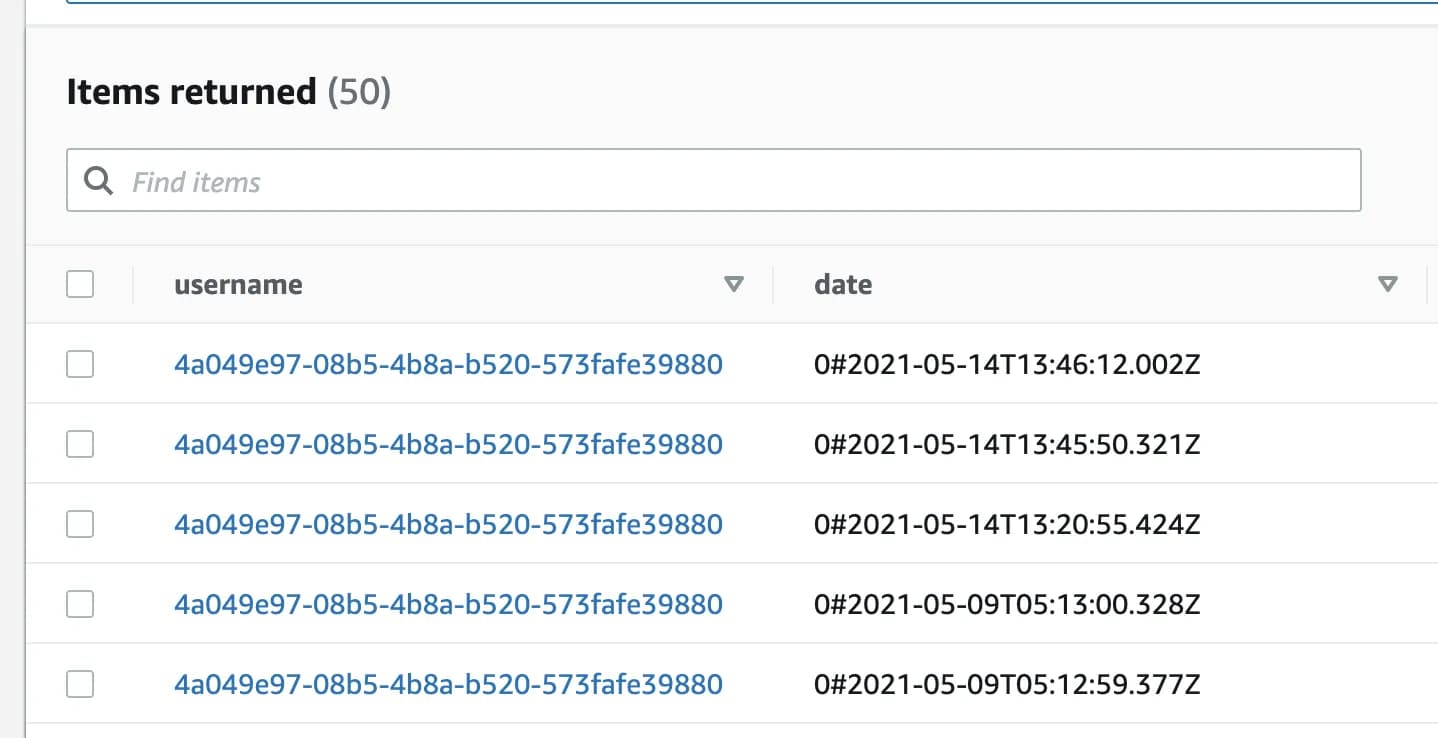Viewport: 1438px width, 738px height.
Task: Open the date column sort dropdown arrow
Action: (x=1387, y=285)
